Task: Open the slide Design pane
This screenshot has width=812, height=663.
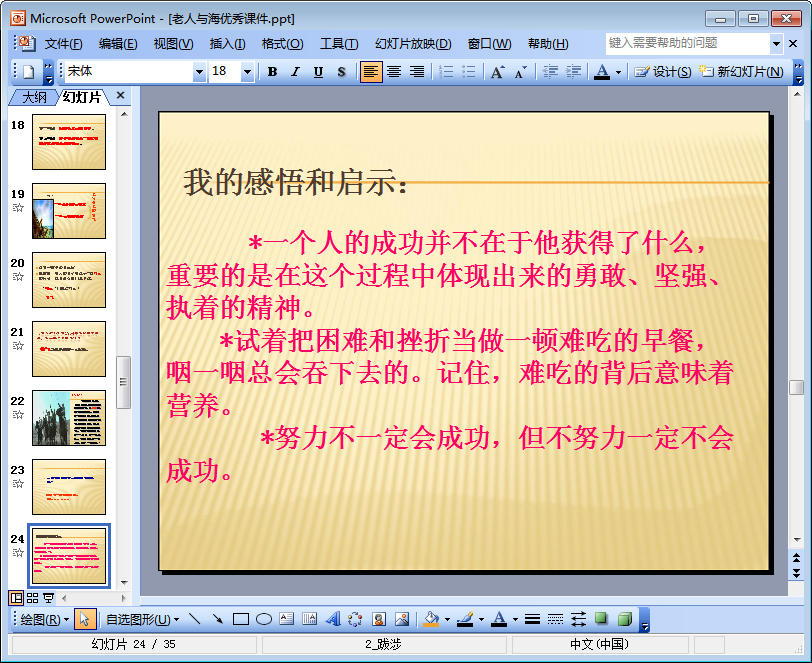Action: click(x=663, y=72)
